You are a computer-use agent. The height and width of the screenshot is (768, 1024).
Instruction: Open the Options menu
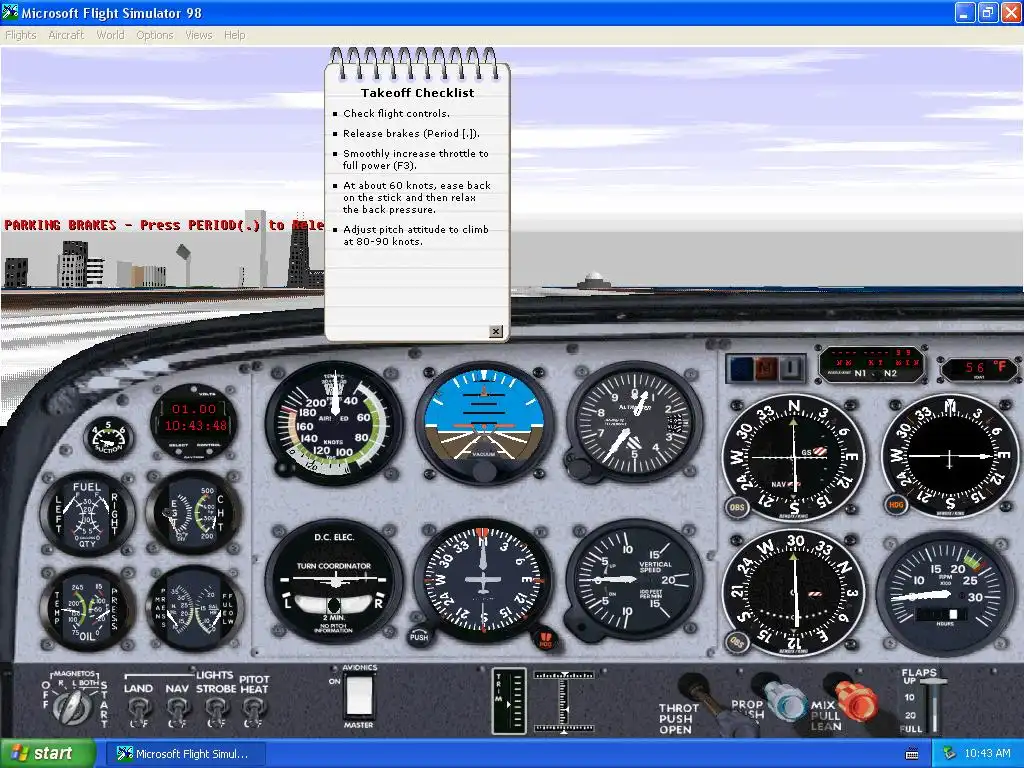pyautogui.click(x=155, y=35)
